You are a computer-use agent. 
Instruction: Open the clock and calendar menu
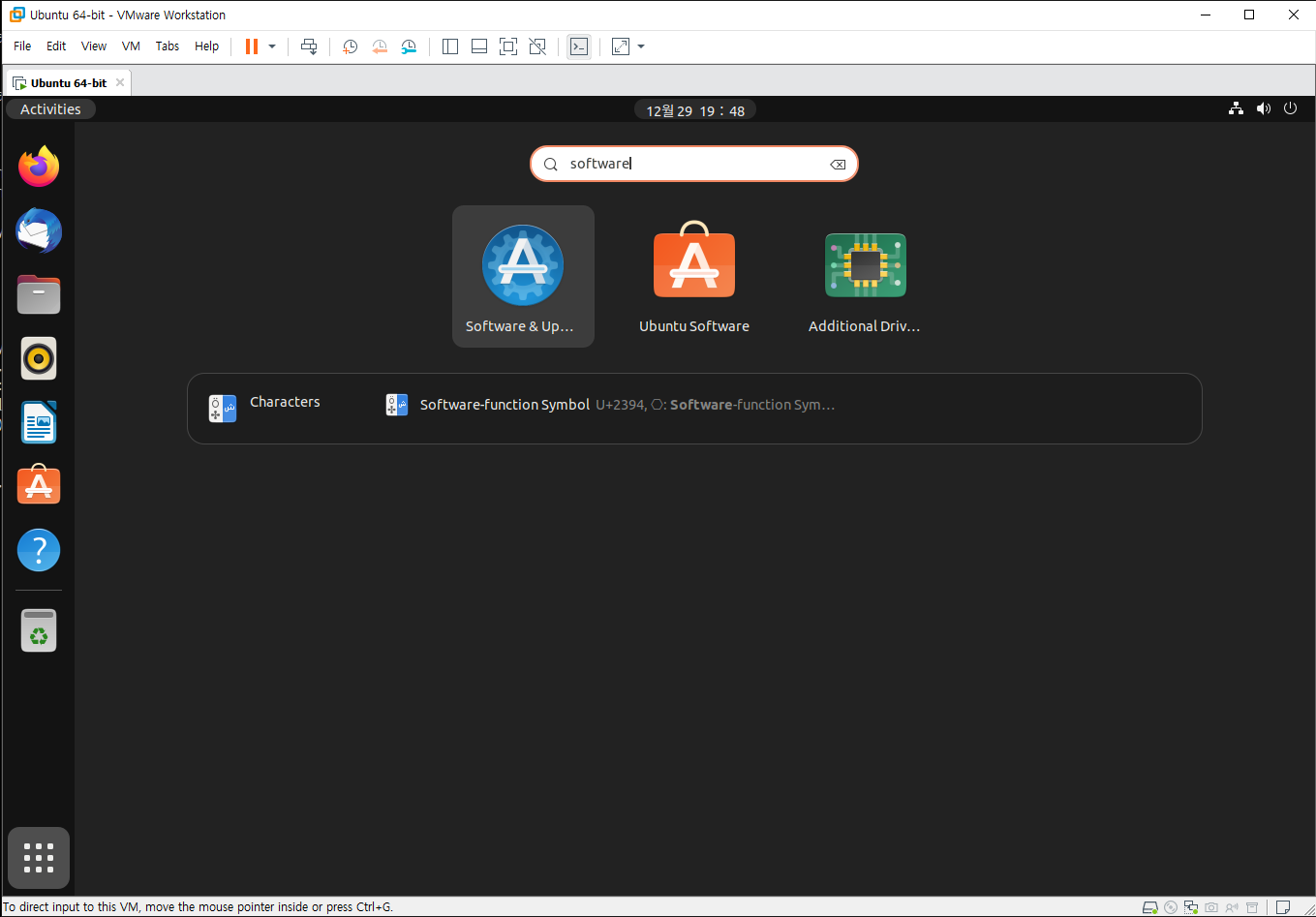click(x=695, y=110)
